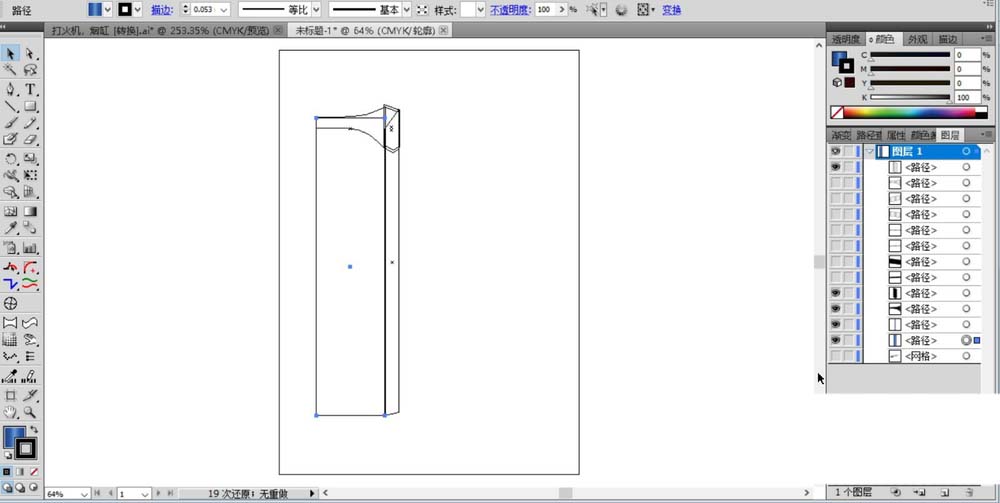This screenshot has height=503, width=1000.
Task: Select the Direct Selection (white arrow) tool
Action: tap(30, 54)
